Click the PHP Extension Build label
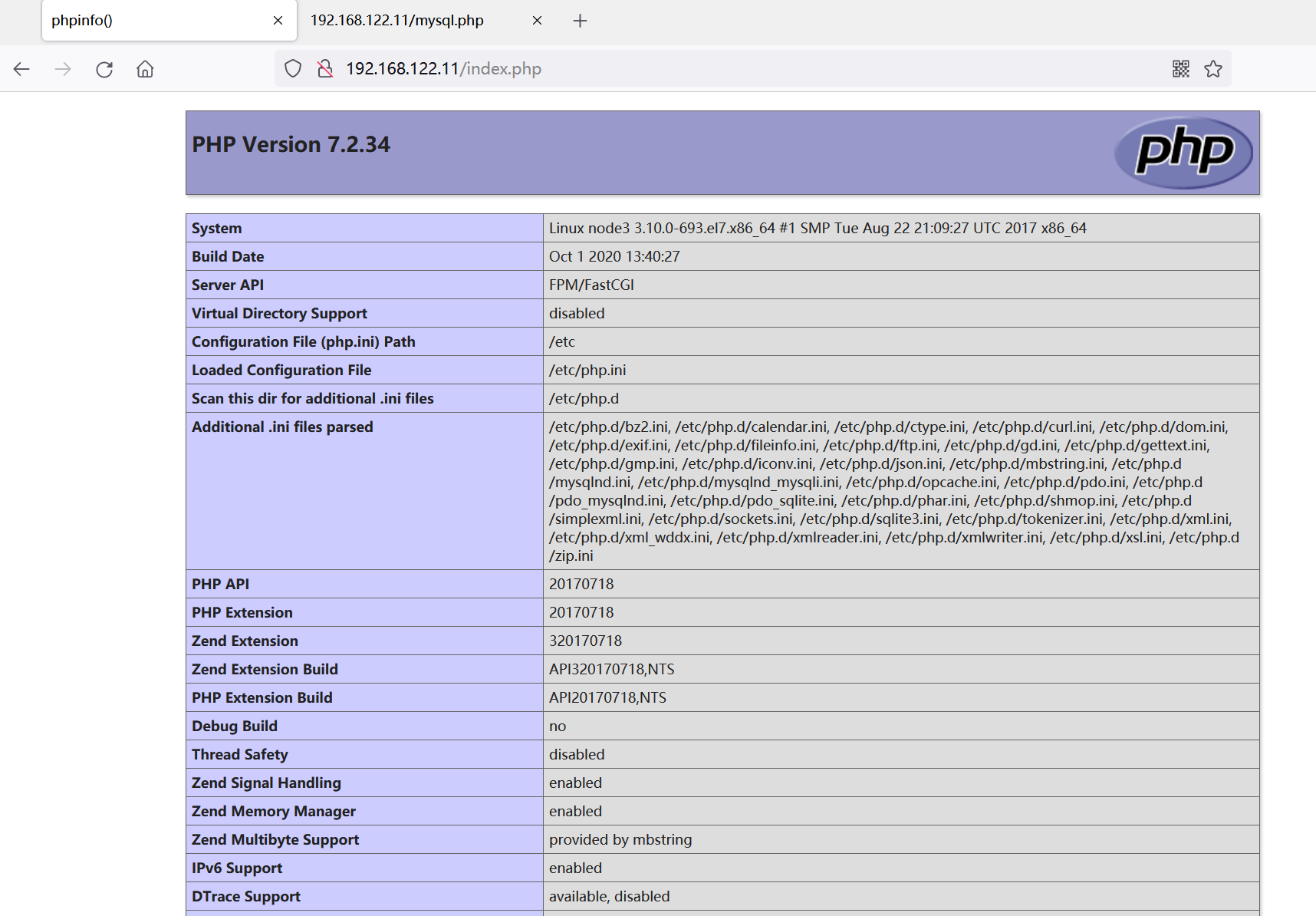 [x=262, y=697]
